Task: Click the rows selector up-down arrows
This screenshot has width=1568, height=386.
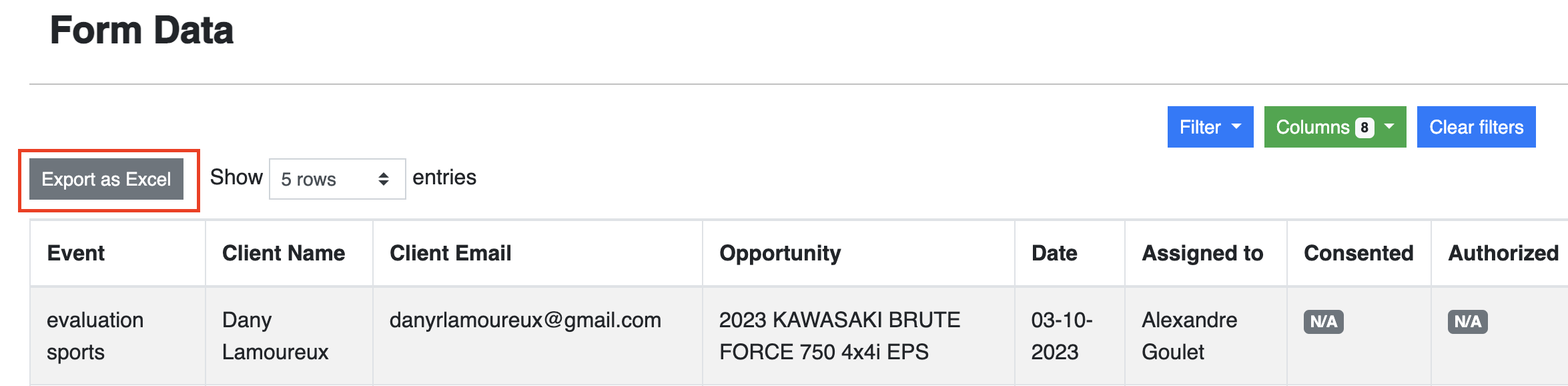Action: (384, 179)
